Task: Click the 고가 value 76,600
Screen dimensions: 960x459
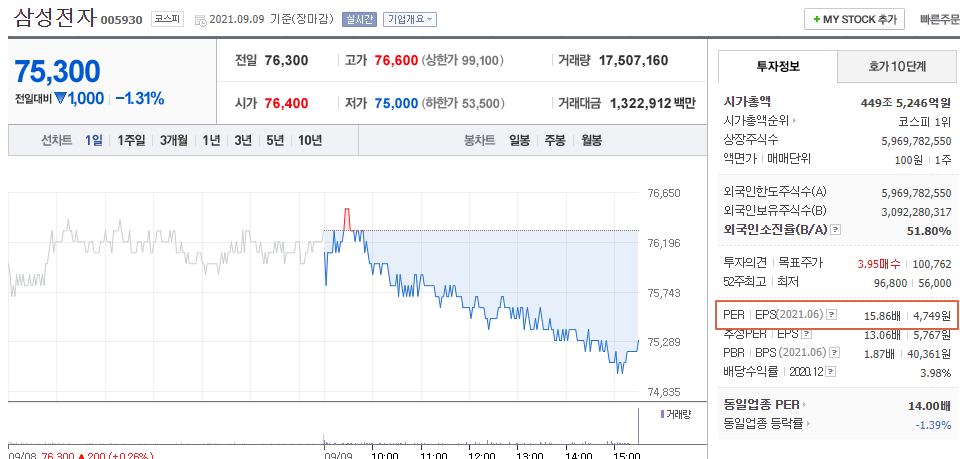Action: [396, 61]
